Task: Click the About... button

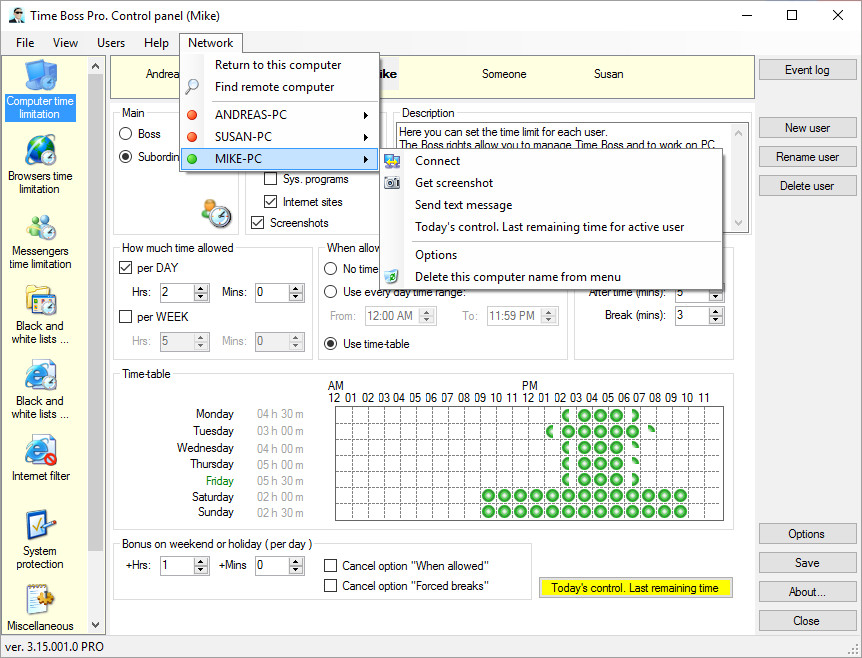Action: (807, 592)
